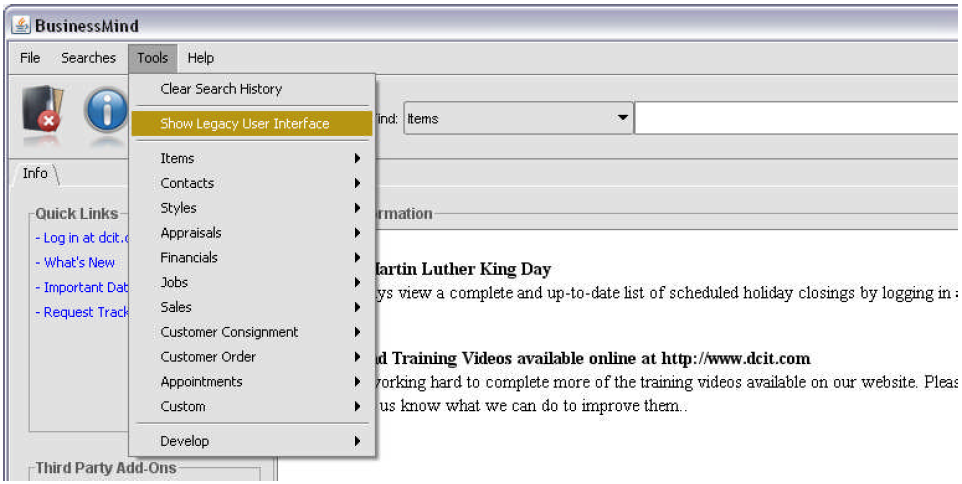Click the Martin Luther King Day heading
Viewport: 962px width, 484px height.
point(463,269)
